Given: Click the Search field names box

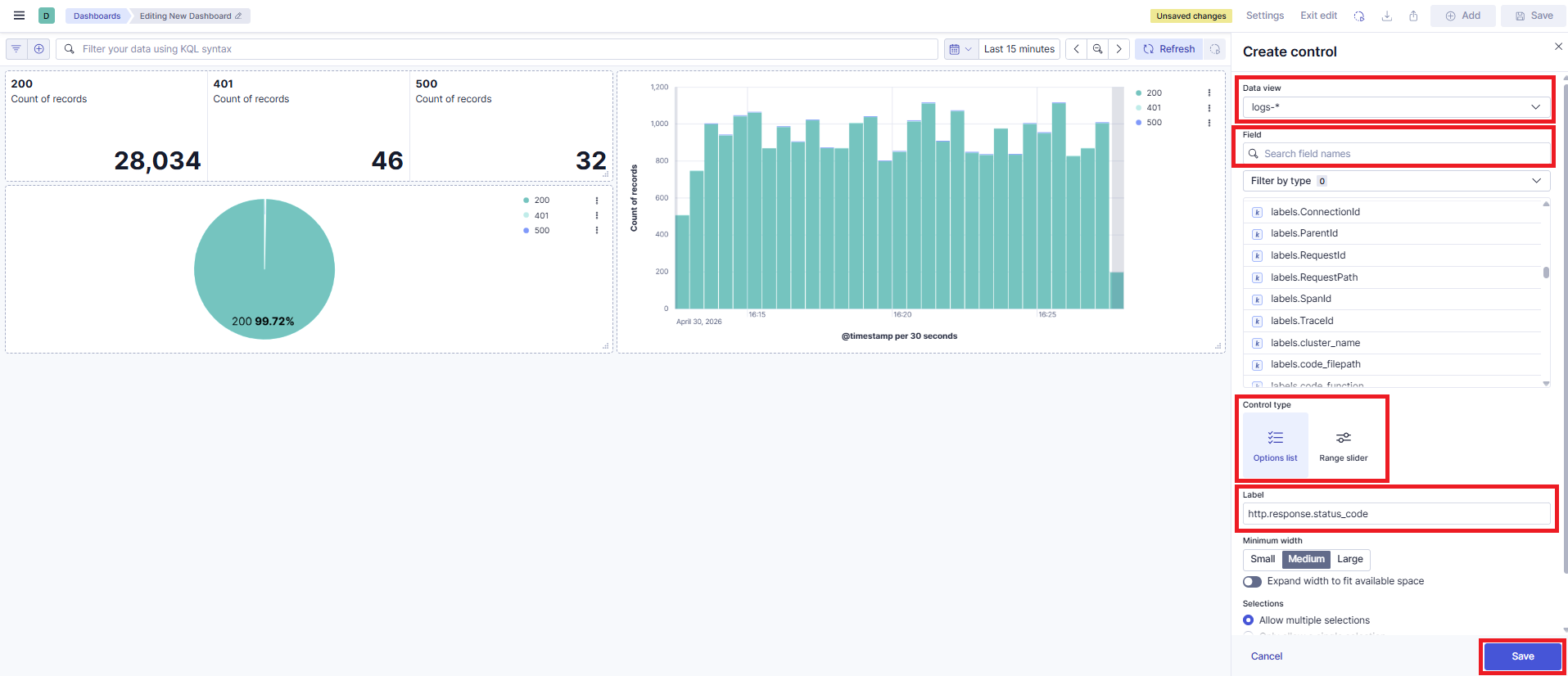Looking at the screenshot, I should [1396, 154].
